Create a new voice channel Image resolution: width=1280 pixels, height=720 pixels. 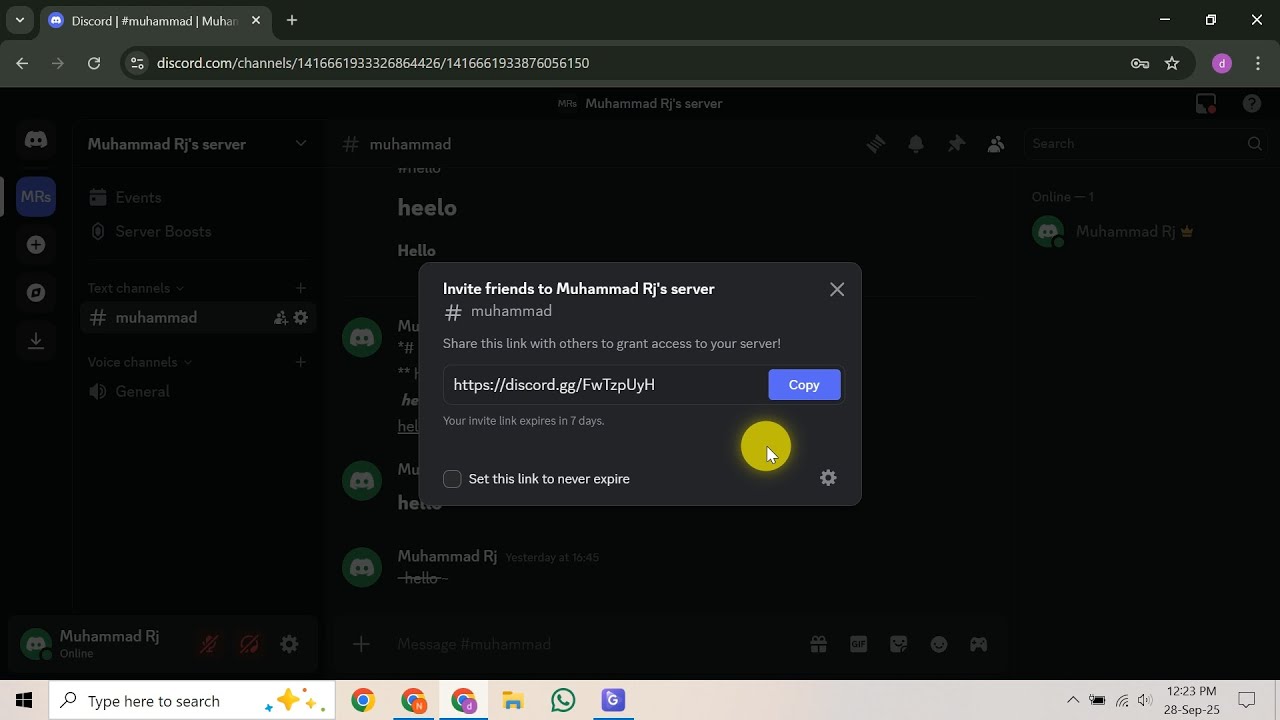click(300, 362)
